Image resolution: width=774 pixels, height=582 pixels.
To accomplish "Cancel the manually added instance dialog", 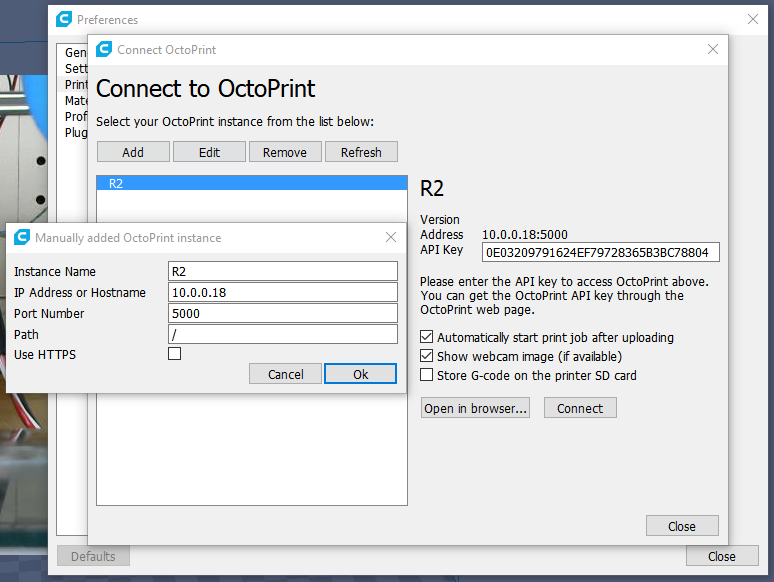I will click(x=285, y=374).
